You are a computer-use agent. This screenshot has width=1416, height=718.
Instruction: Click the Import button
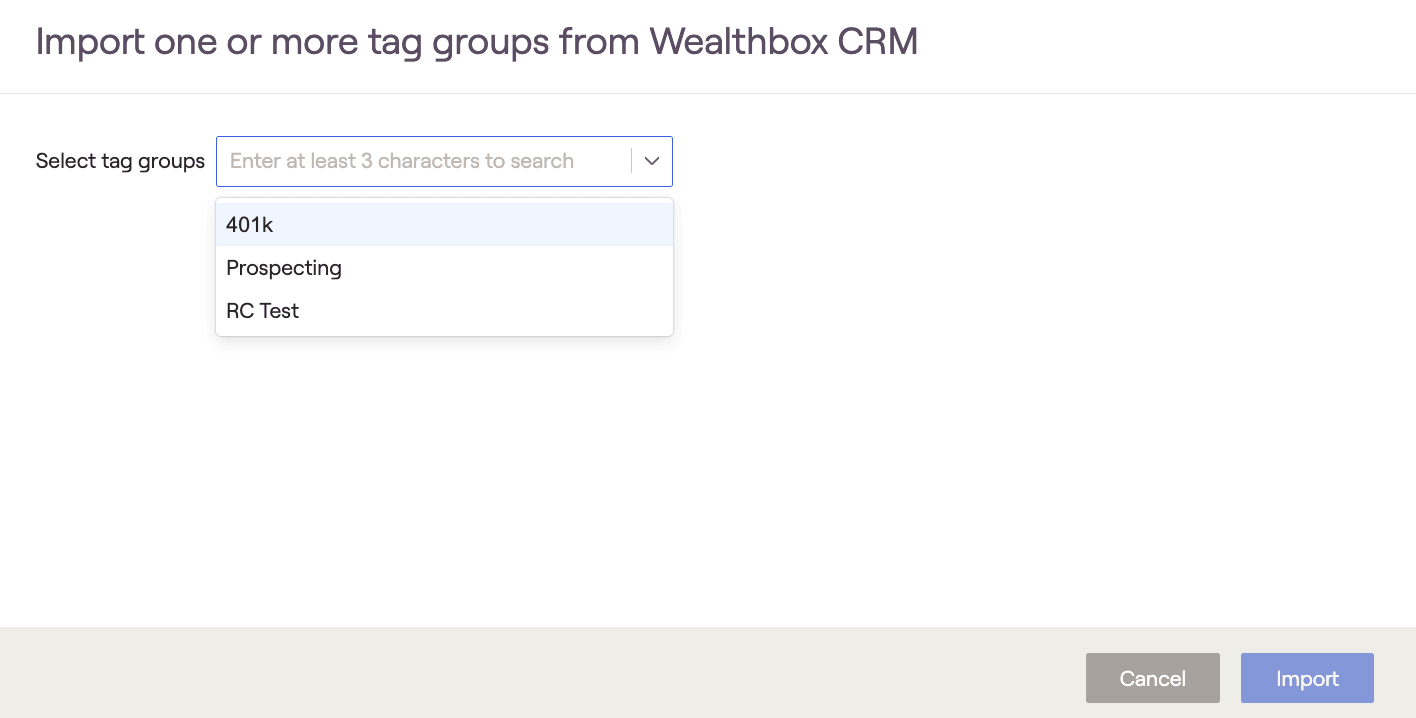point(1307,678)
